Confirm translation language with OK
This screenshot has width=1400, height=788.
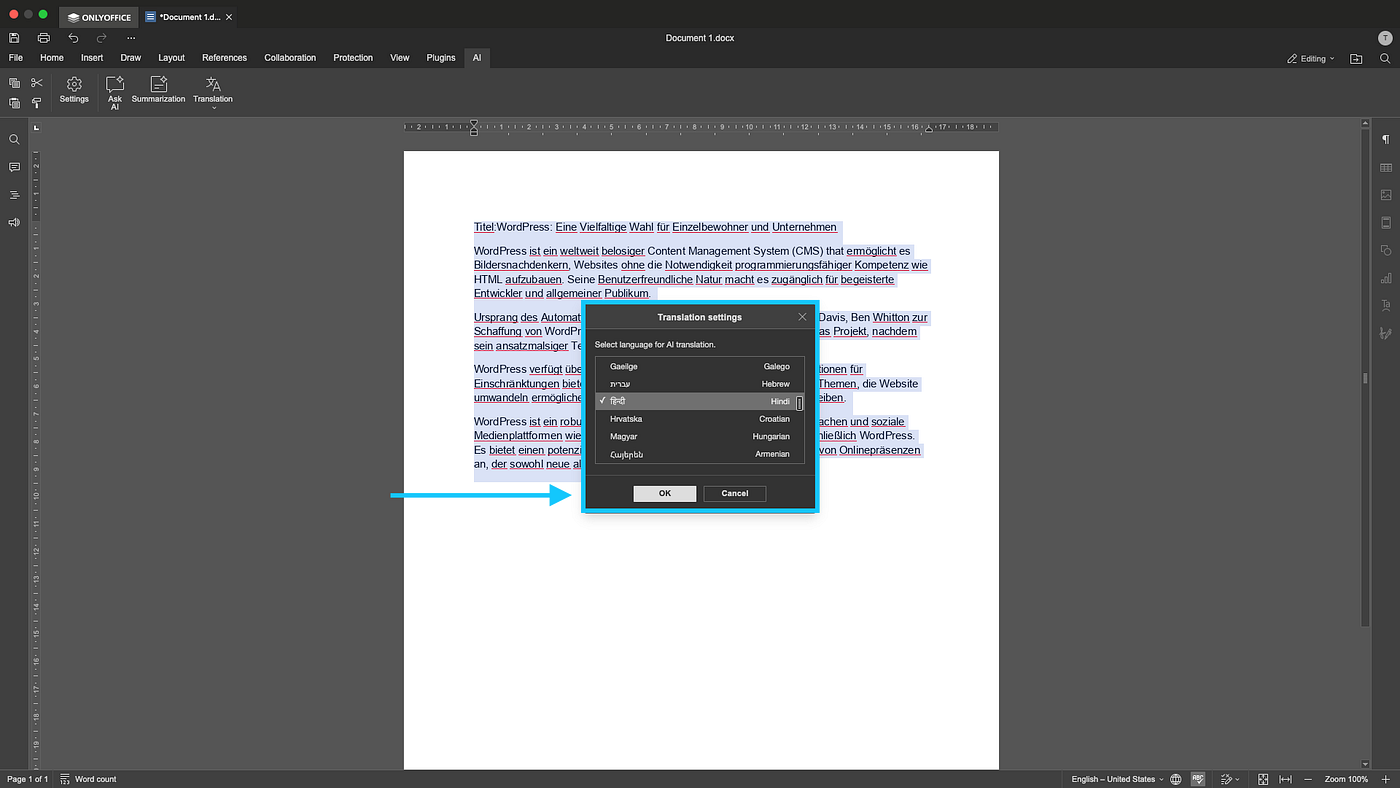point(665,493)
